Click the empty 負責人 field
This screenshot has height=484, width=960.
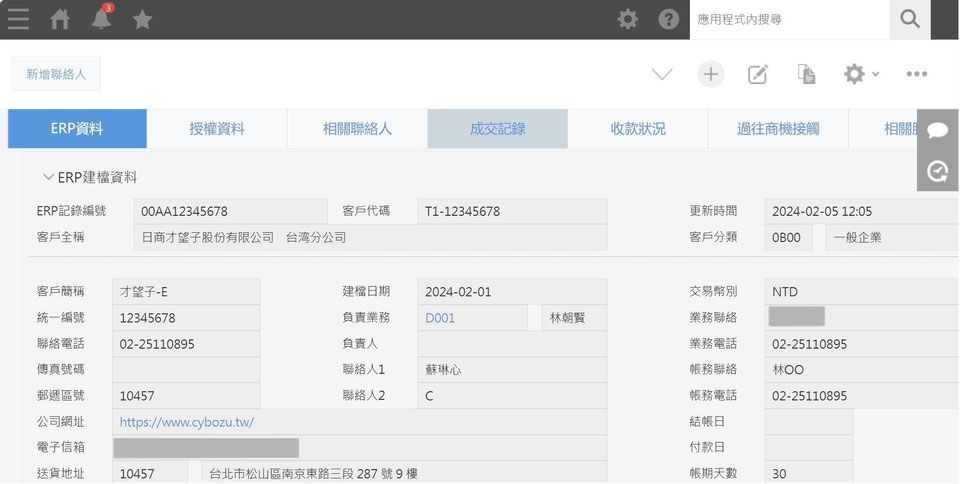click(x=512, y=344)
